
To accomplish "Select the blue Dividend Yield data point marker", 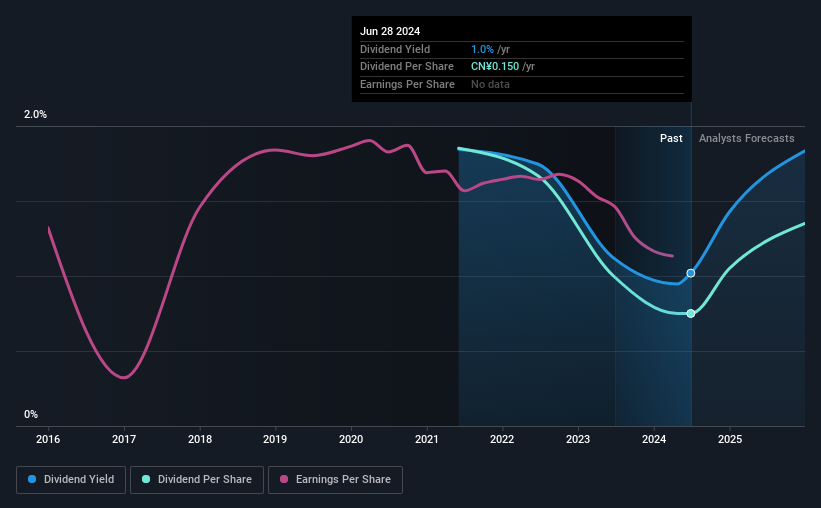I will [691, 273].
